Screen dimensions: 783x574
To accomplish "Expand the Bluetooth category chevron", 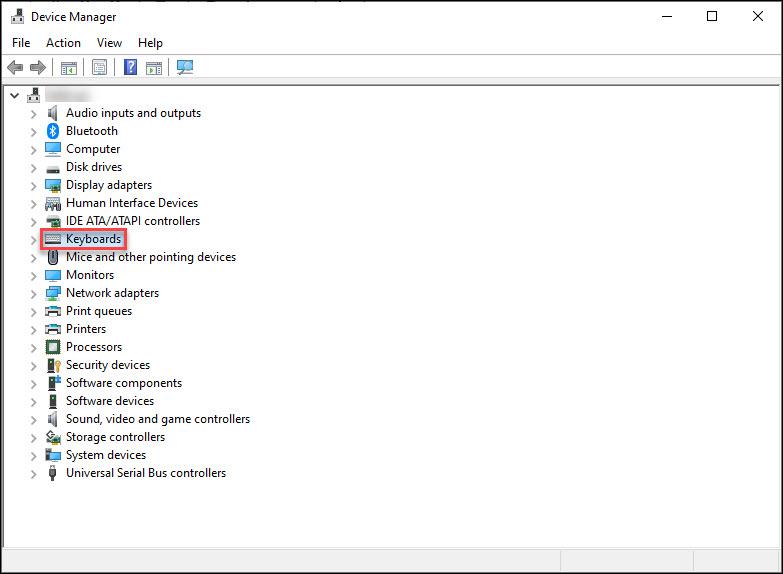I will pyautogui.click(x=33, y=132).
